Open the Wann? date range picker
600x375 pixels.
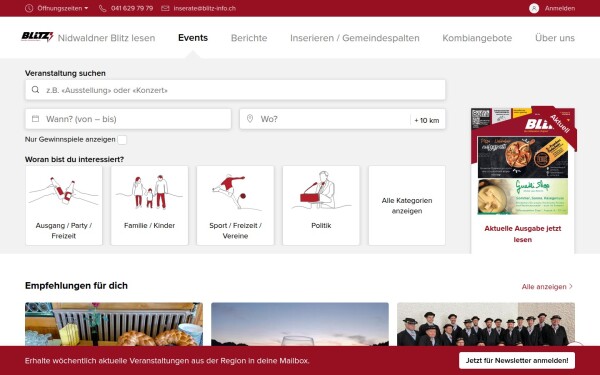128,119
